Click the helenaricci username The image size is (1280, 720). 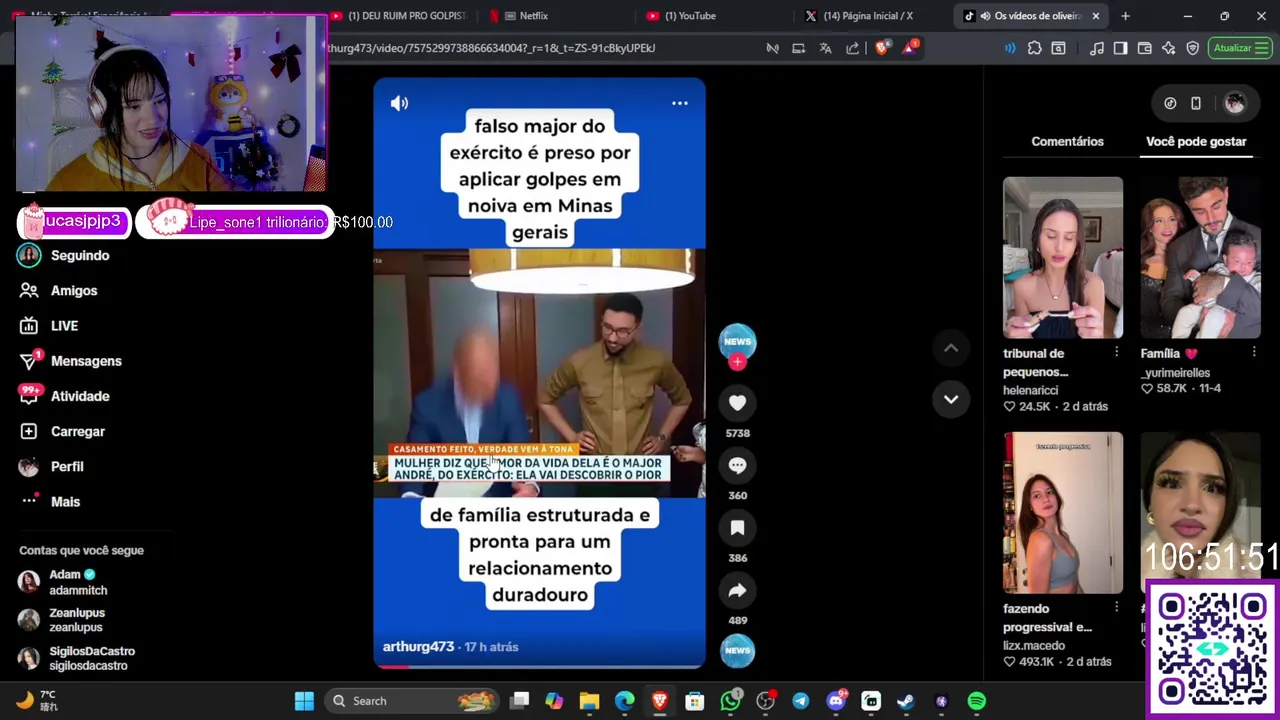(x=1030, y=390)
